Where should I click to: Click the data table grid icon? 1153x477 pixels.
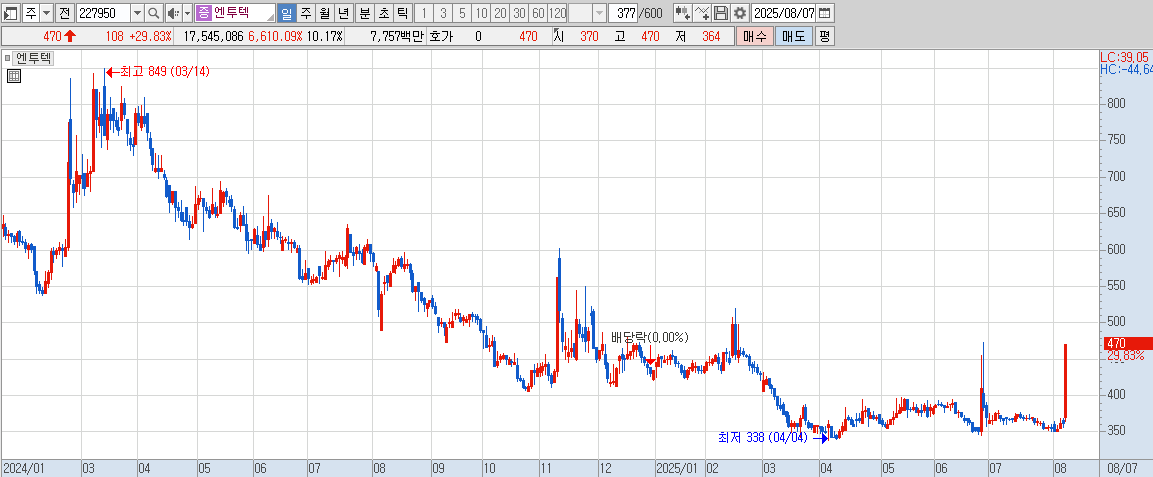coord(13,75)
